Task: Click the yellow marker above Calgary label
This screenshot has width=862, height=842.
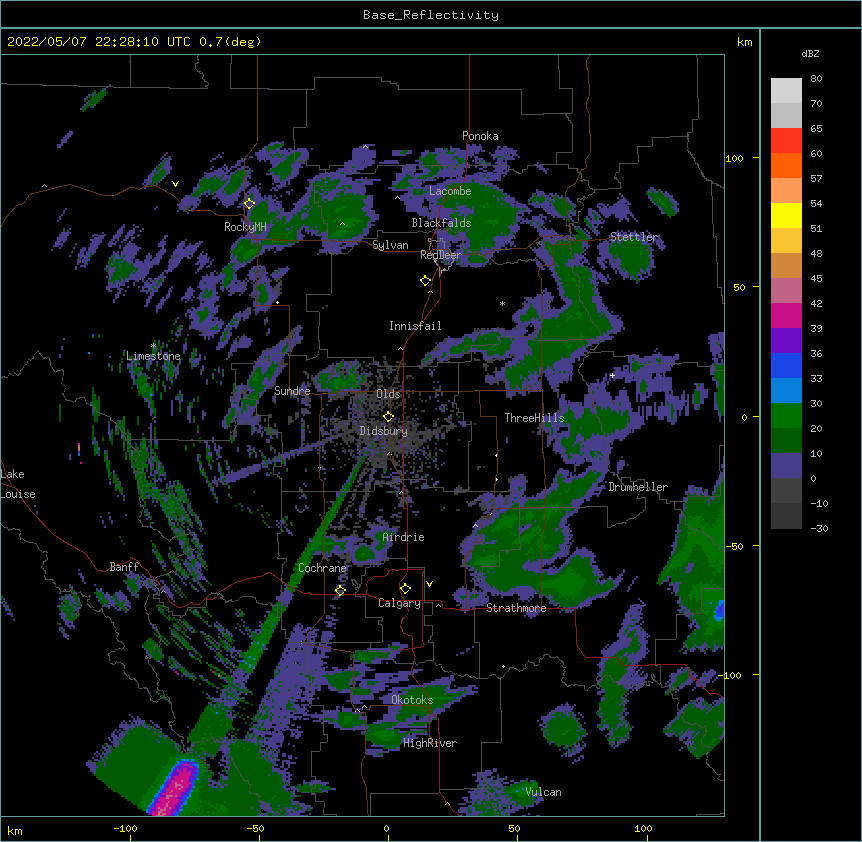Action: (405, 589)
